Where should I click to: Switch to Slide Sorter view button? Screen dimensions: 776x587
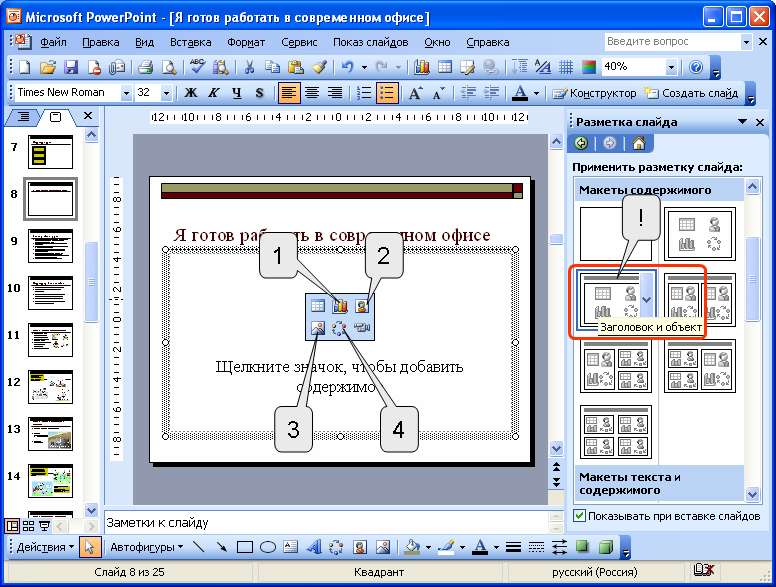(29, 526)
